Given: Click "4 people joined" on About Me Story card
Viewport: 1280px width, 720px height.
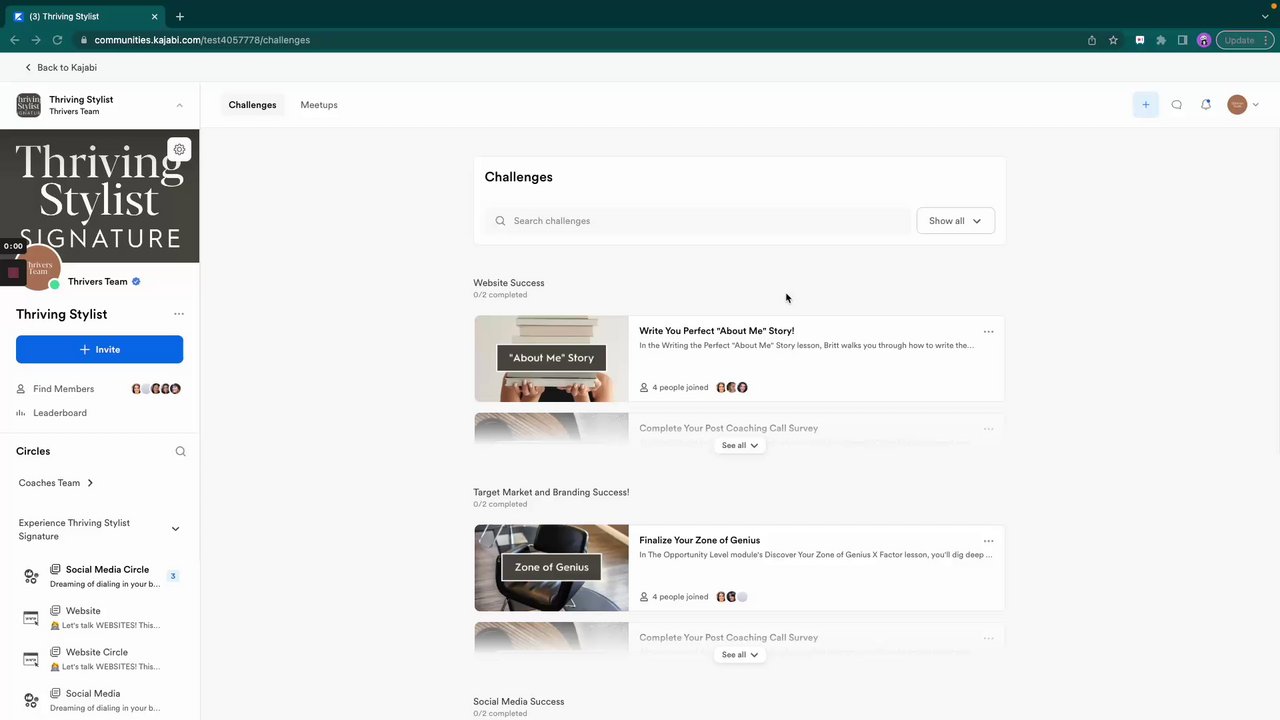Looking at the screenshot, I should (680, 388).
